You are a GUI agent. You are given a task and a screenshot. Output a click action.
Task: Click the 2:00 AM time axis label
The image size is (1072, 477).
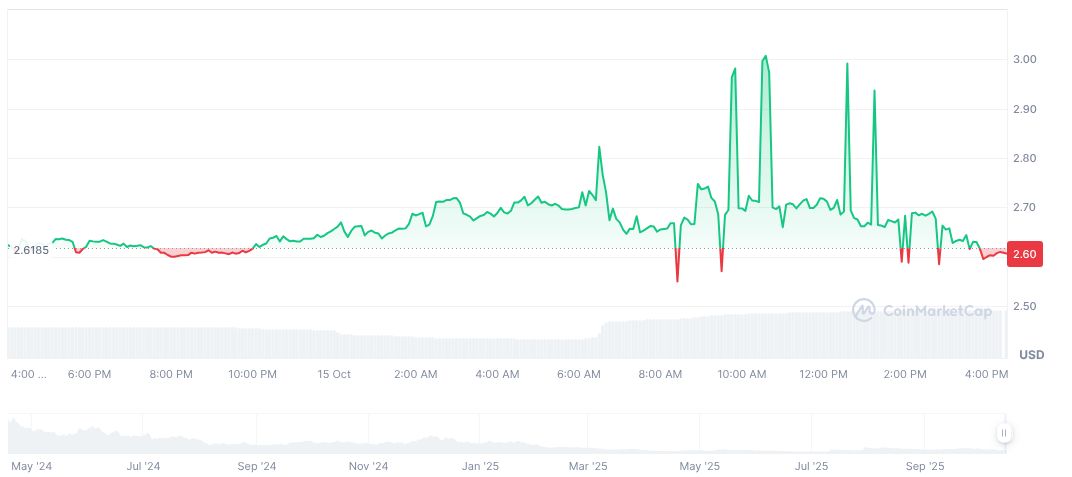point(415,374)
